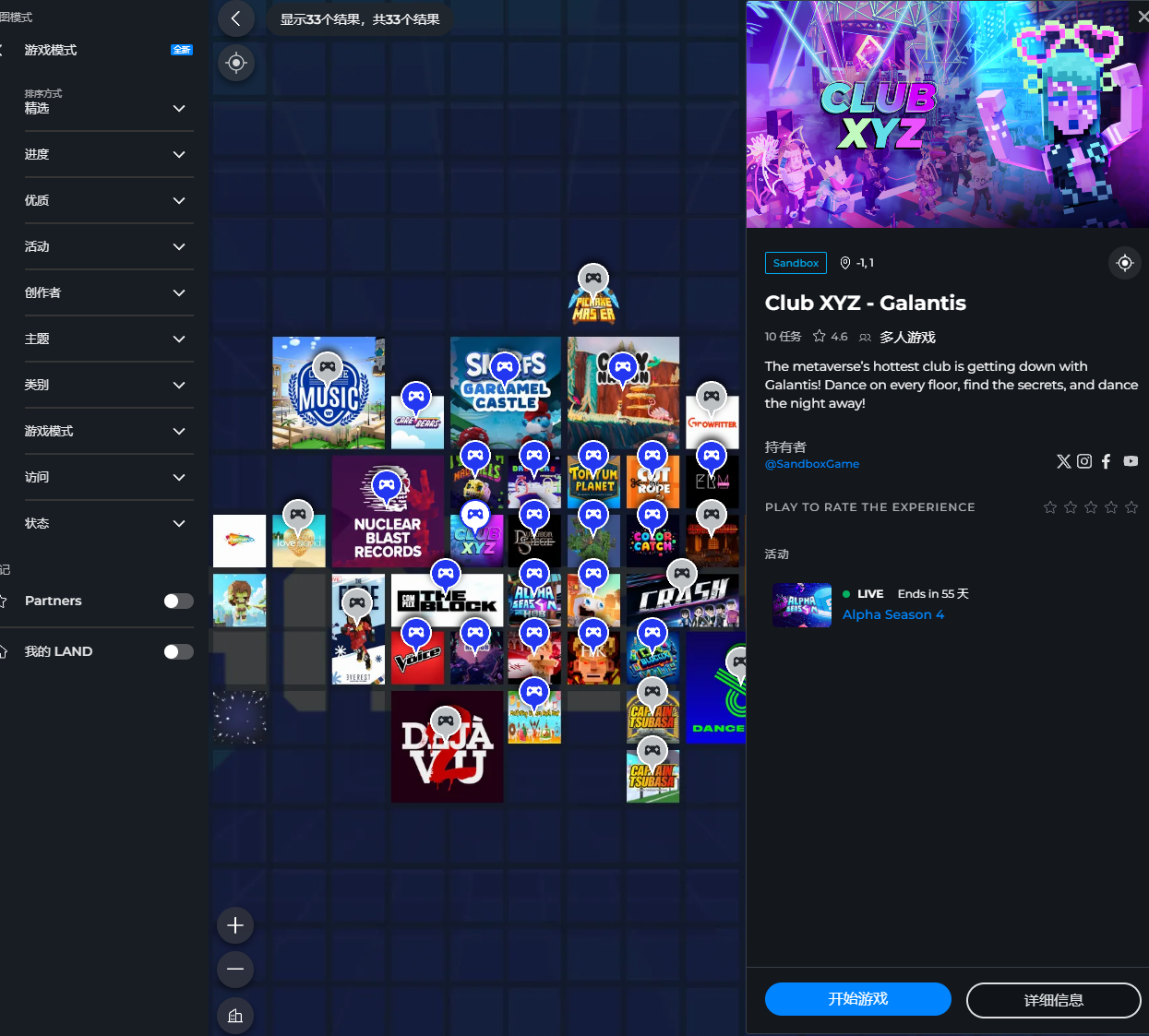This screenshot has height=1036, width=1149.
Task: Click the lower Captain Tsubasa gamepad pin
Action: pyautogui.click(x=652, y=751)
